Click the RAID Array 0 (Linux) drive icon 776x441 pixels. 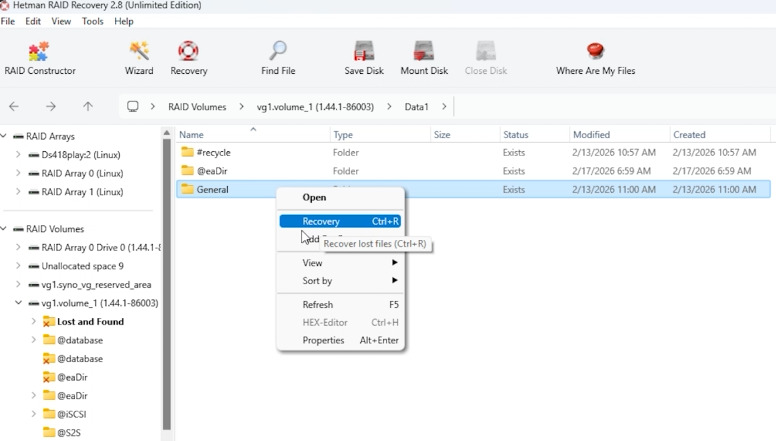34,173
